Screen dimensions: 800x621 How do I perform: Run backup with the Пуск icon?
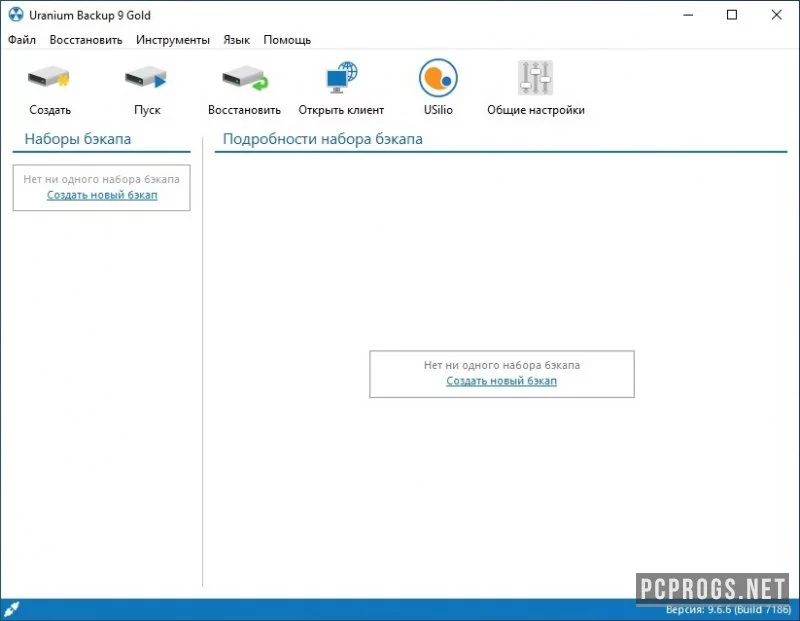[x=146, y=78]
